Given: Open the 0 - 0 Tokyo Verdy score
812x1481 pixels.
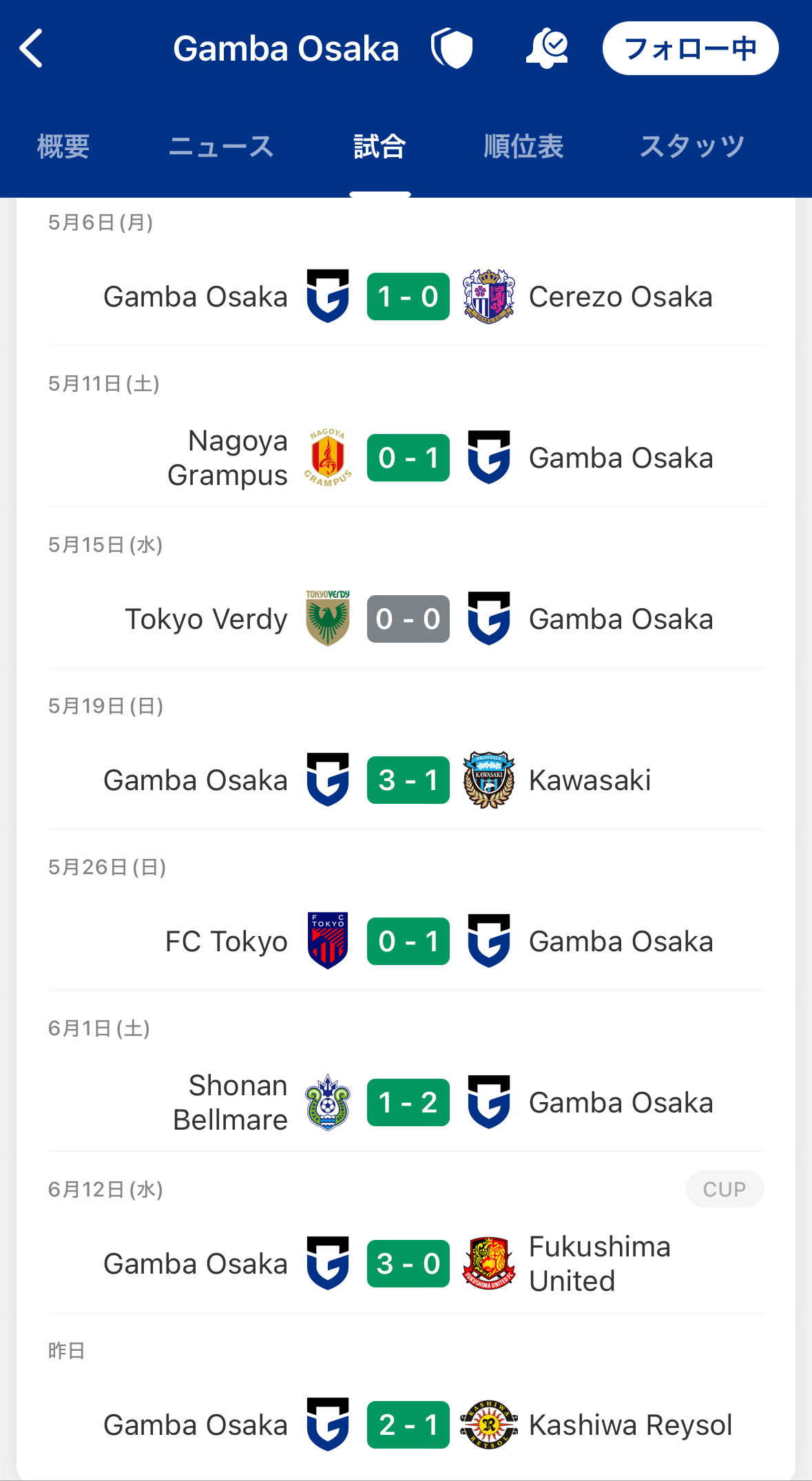Looking at the screenshot, I should coord(408,619).
